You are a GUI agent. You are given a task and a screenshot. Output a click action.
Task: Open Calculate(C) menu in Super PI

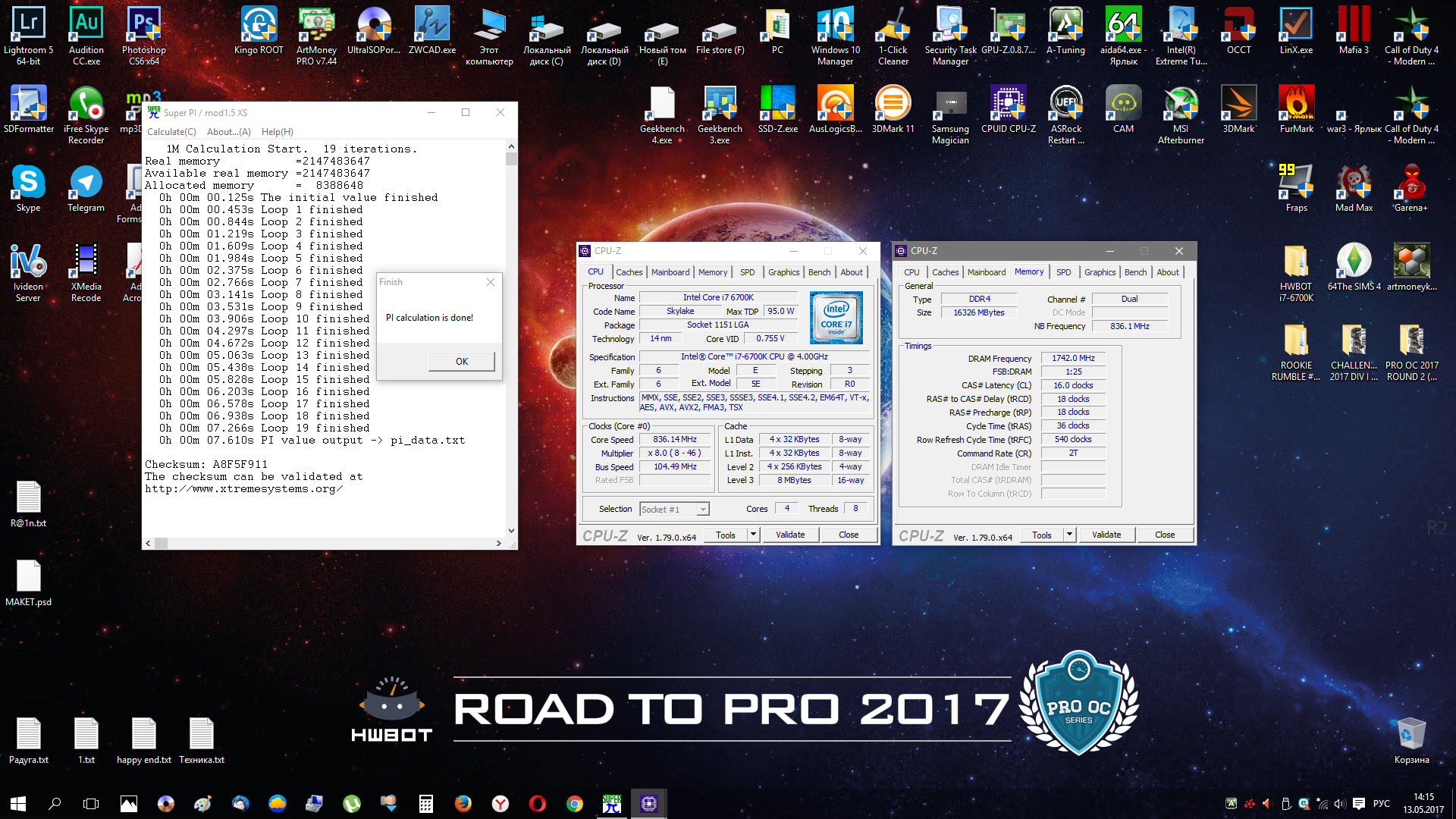pyautogui.click(x=171, y=131)
